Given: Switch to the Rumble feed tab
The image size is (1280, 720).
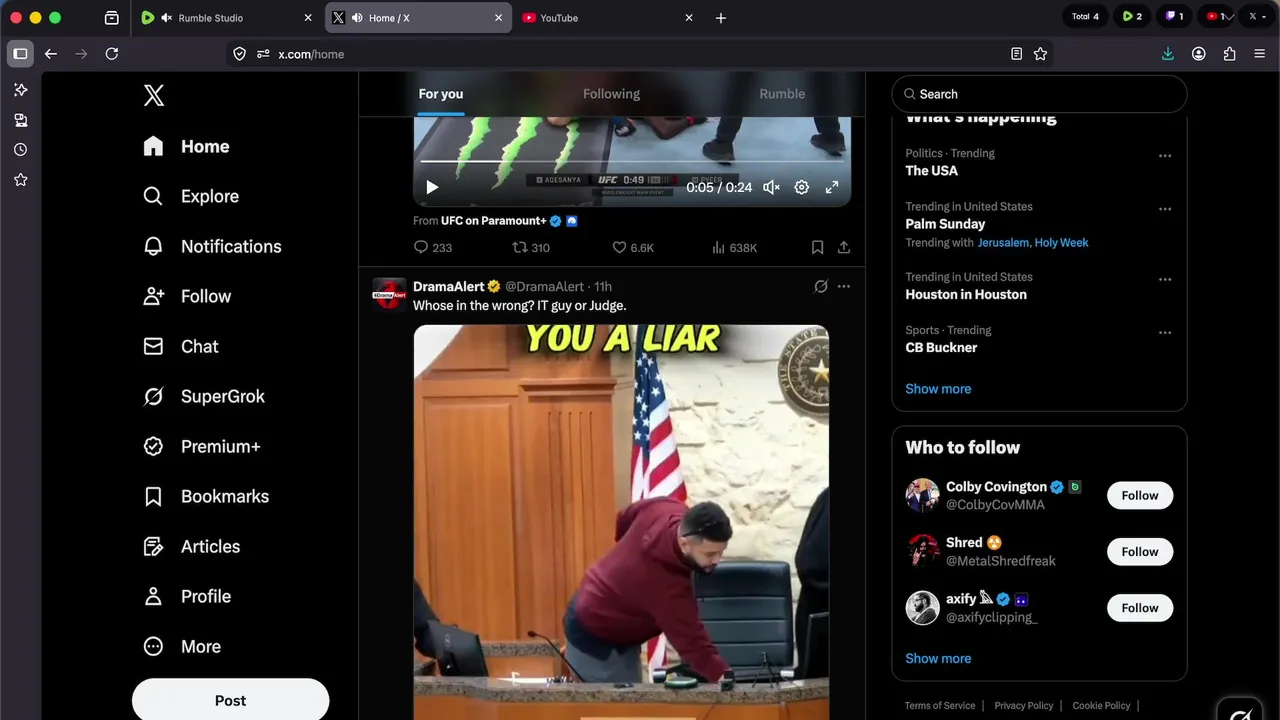Looking at the screenshot, I should [782, 94].
